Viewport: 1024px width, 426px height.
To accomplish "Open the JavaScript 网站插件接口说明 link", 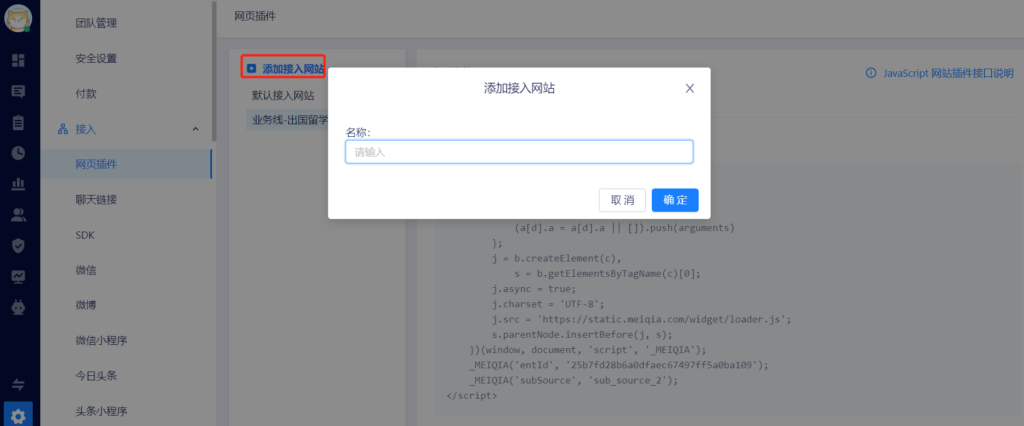I will tap(948, 73).
